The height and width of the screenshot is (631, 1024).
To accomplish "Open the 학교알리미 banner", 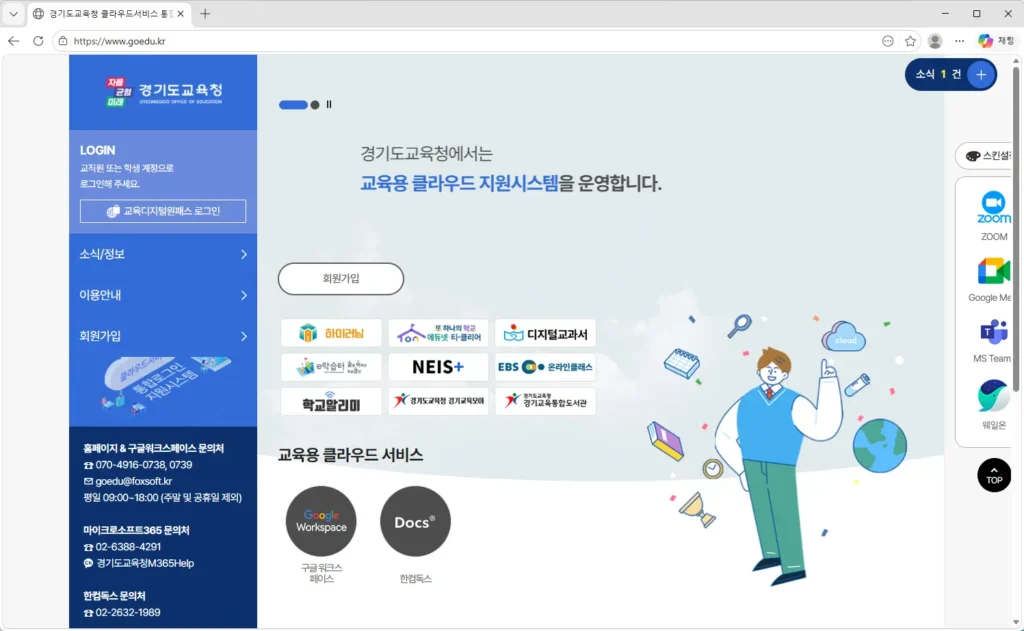I will tap(331, 401).
